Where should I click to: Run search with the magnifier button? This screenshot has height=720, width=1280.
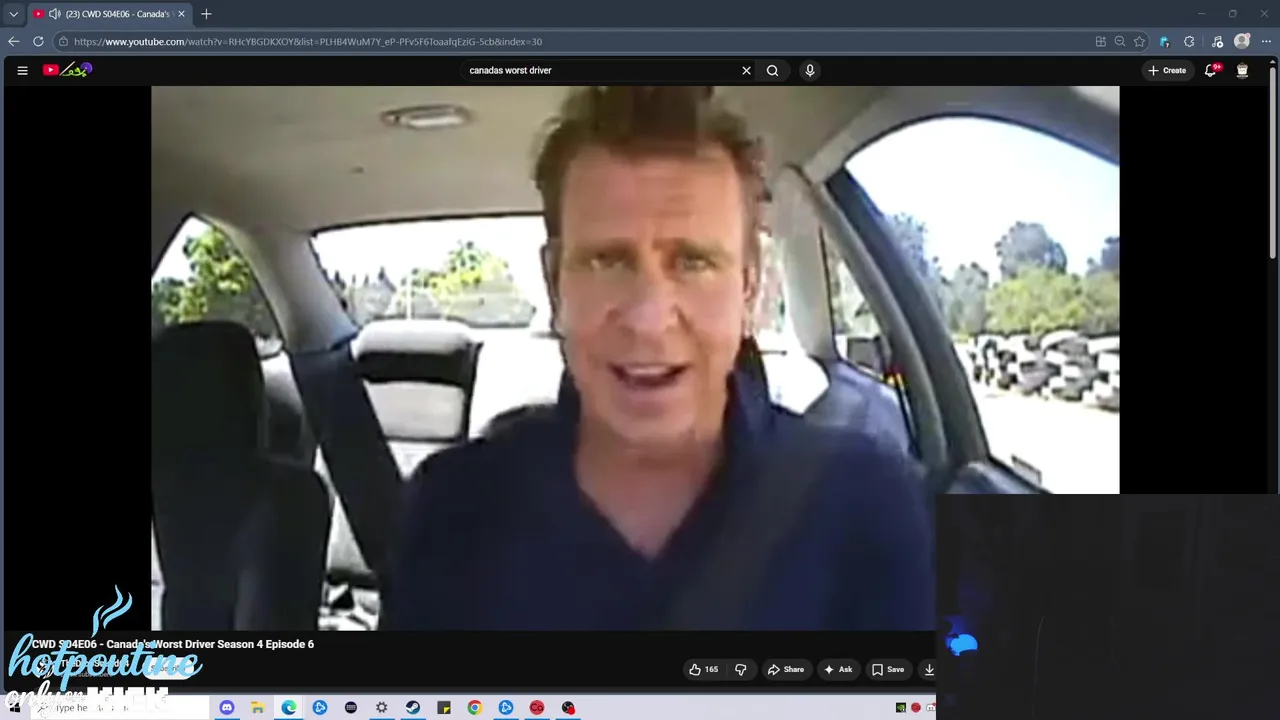tap(772, 70)
